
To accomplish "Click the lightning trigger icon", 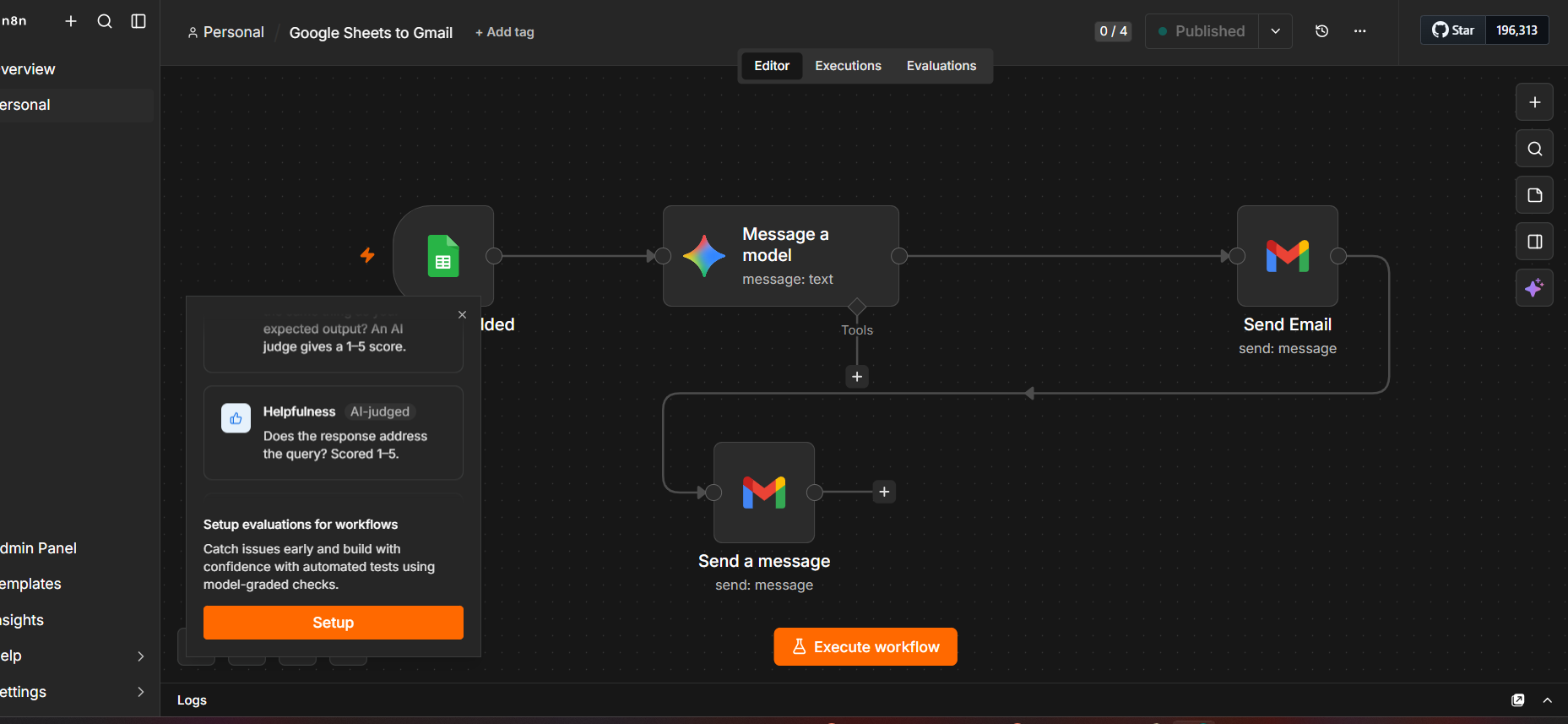I will [367, 255].
